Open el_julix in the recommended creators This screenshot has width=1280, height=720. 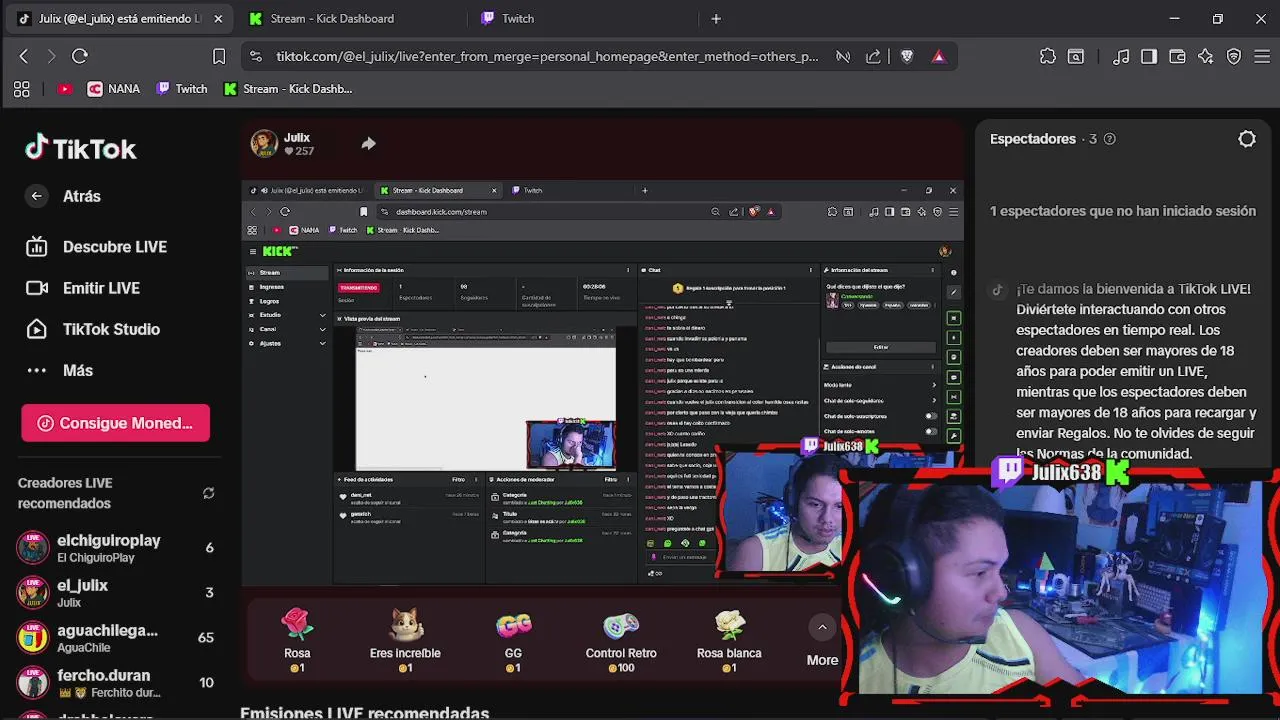pos(115,593)
